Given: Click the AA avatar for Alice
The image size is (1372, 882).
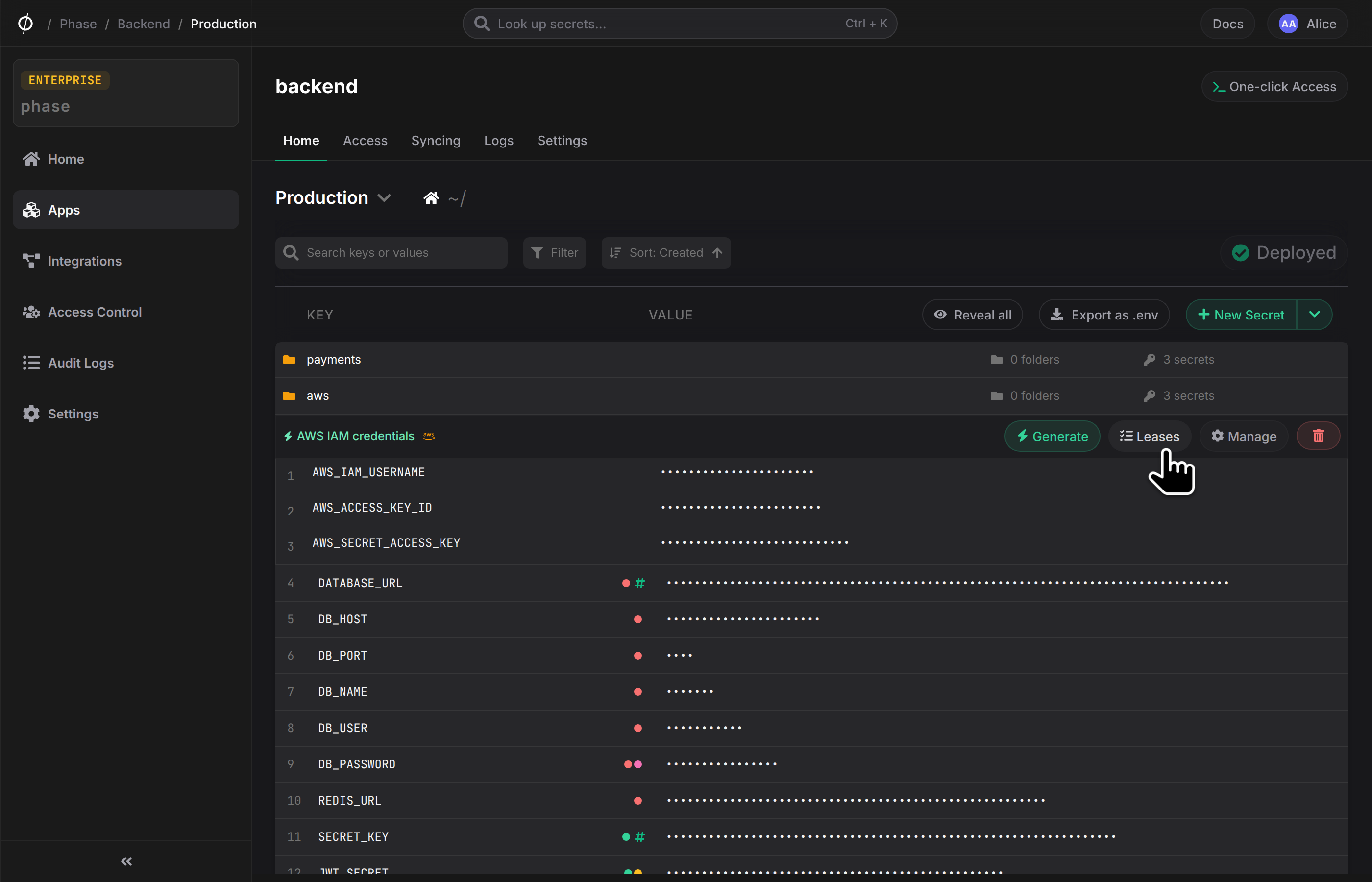Looking at the screenshot, I should point(1288,24).
